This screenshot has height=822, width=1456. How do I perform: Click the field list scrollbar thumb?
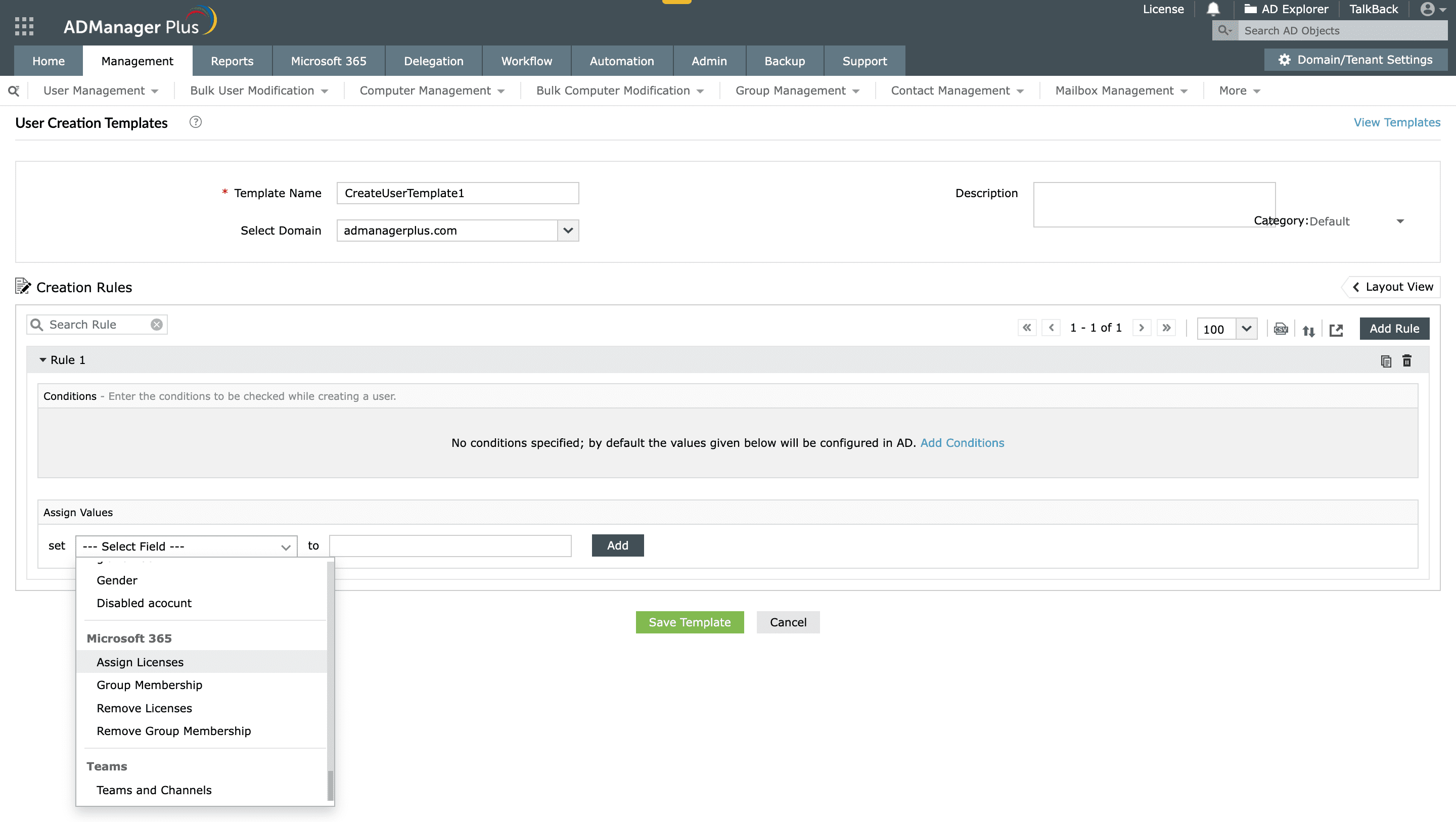pos(330,785)
